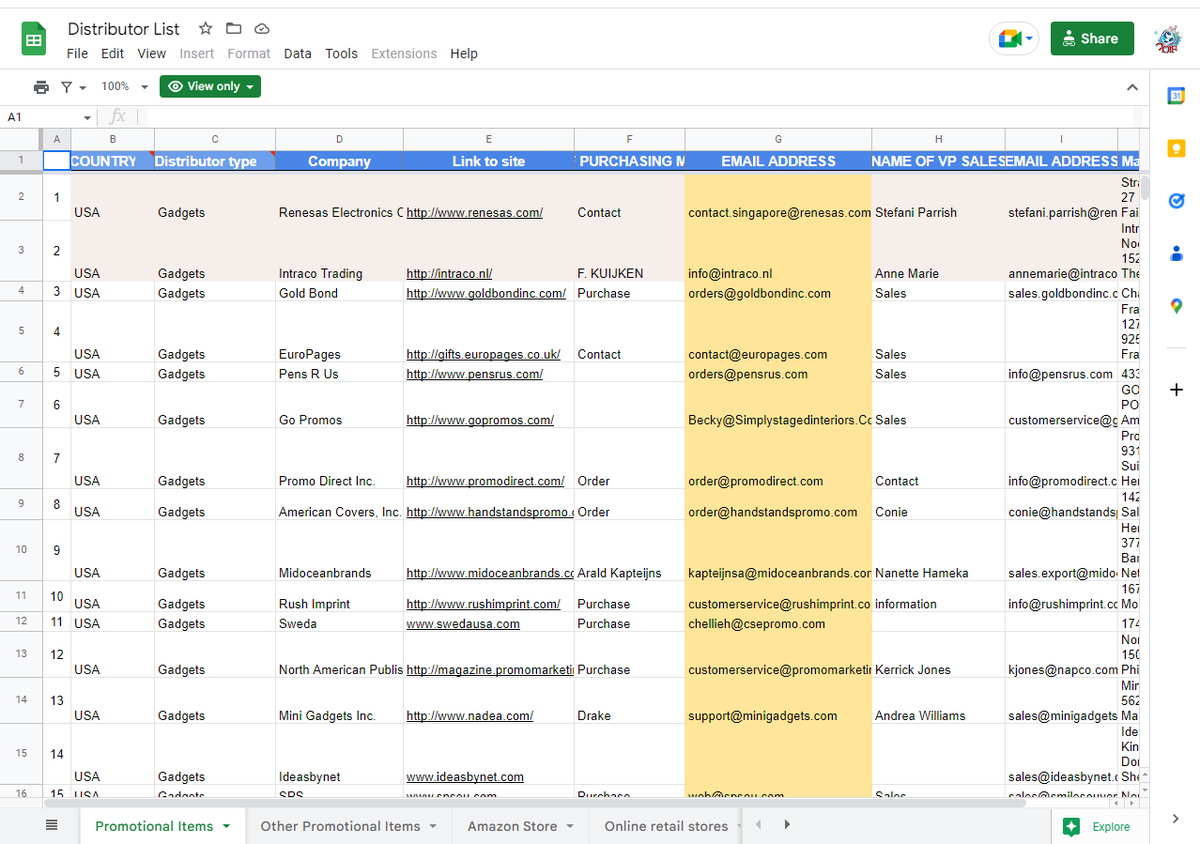Click the Explore button
The width and height of the screenshot is (1200, 844).
click(1097, 827)
